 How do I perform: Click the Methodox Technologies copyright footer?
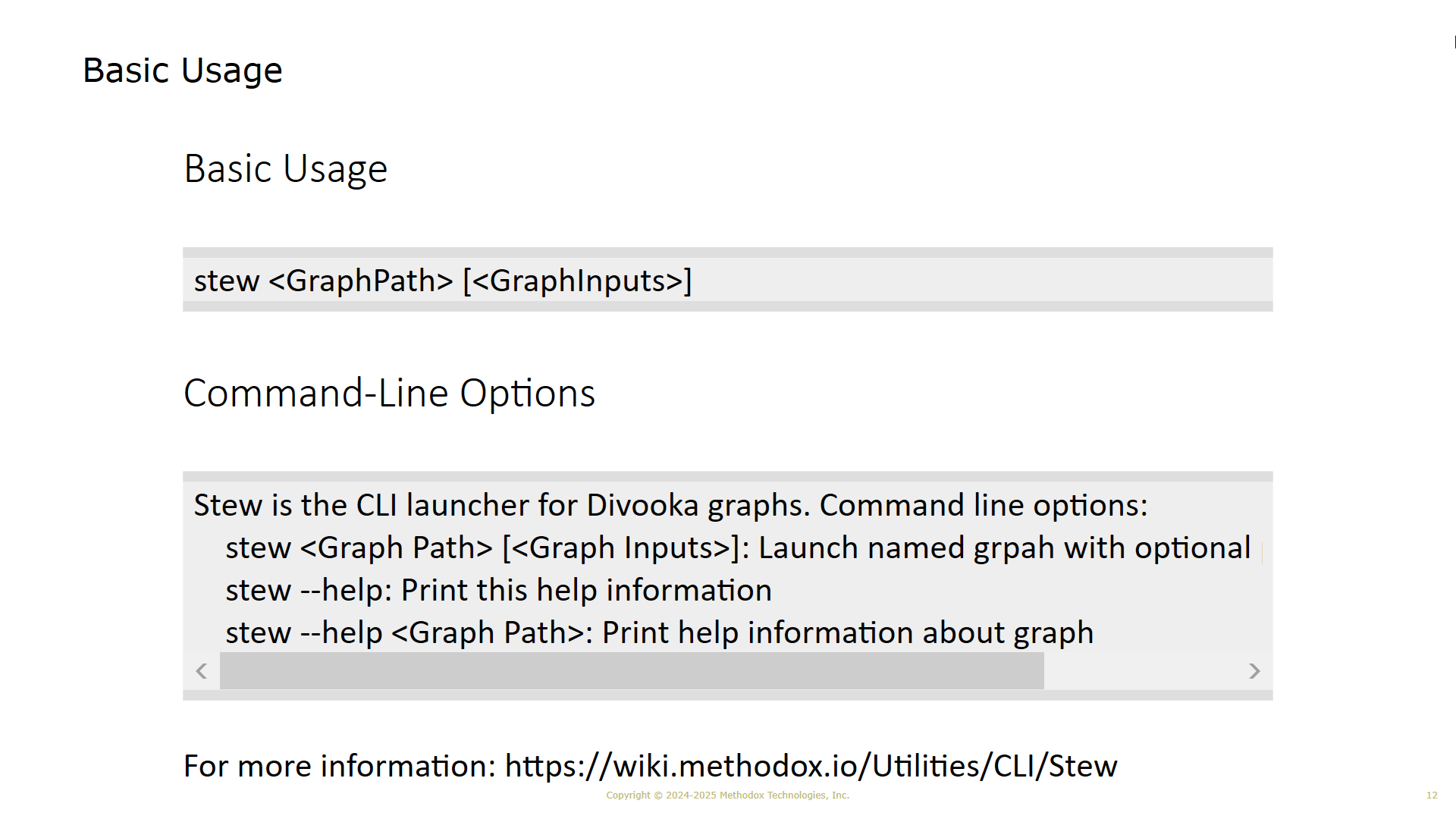[x=728, y=795]
